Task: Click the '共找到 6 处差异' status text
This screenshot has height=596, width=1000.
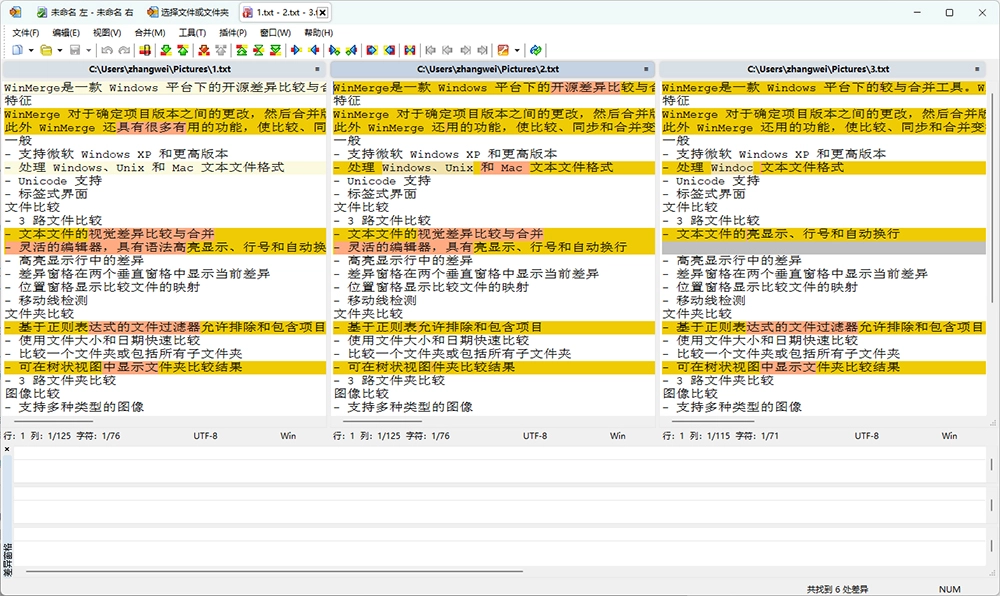Action: pos(837,589)
